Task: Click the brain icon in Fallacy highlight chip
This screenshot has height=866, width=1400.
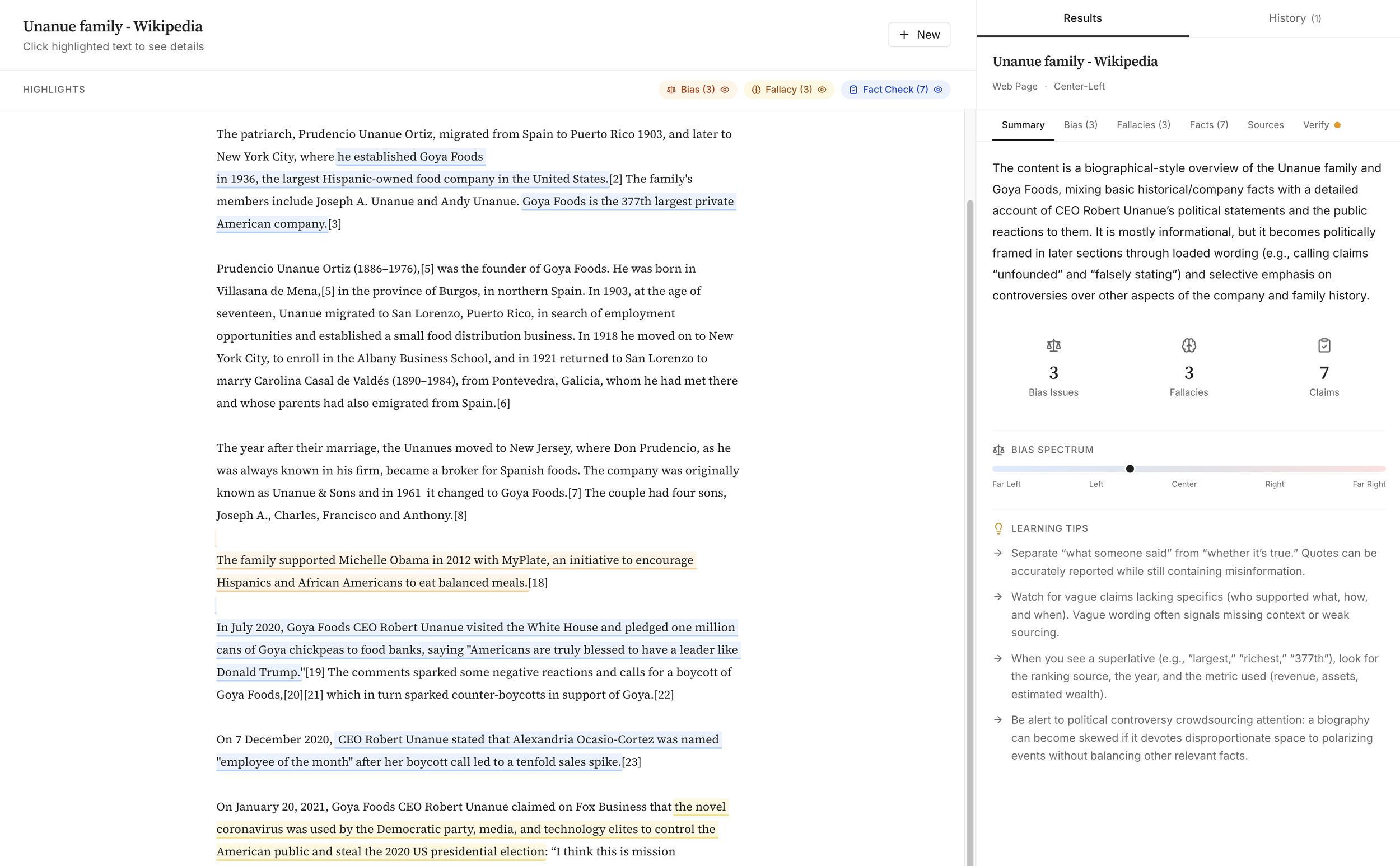Action: coord(756,90)
